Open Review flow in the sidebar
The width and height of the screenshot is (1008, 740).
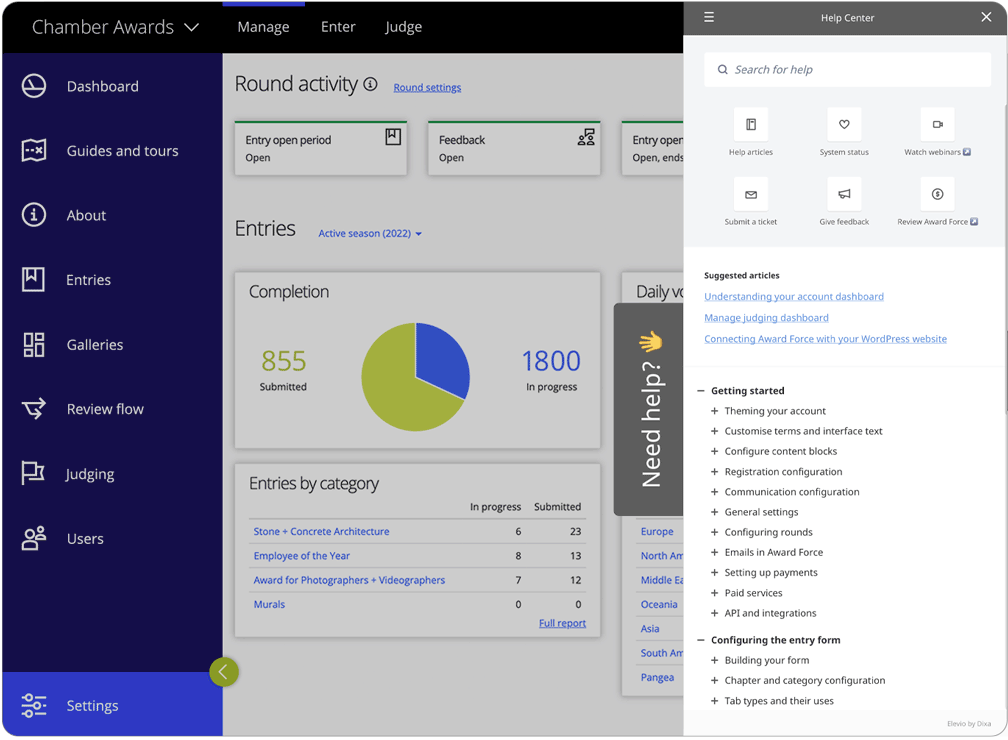(105, 409)
